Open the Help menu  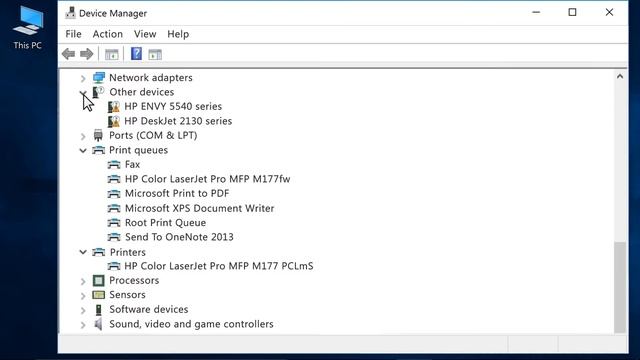[x=178, y=34]
